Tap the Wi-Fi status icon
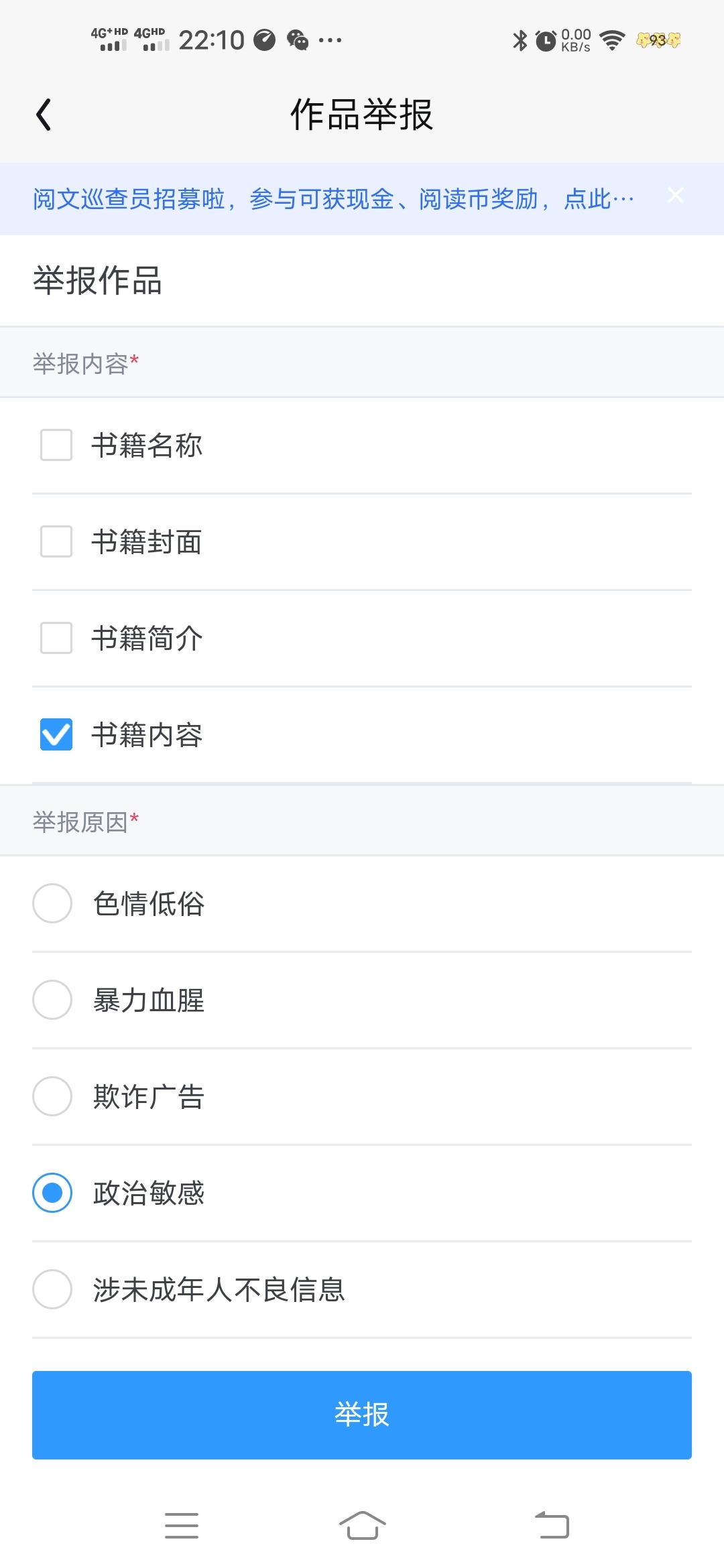 [x=612, y=40]
